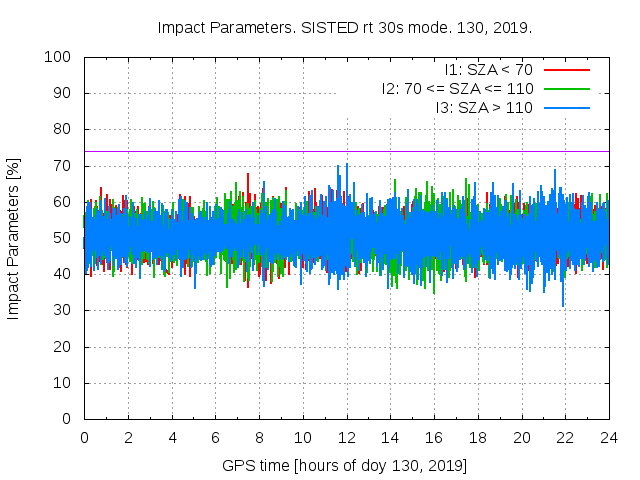Screen dimensions: 640x480
Task: Click the vertical 'Impact Parameters [%]' axis label
Action: point(14,238)
